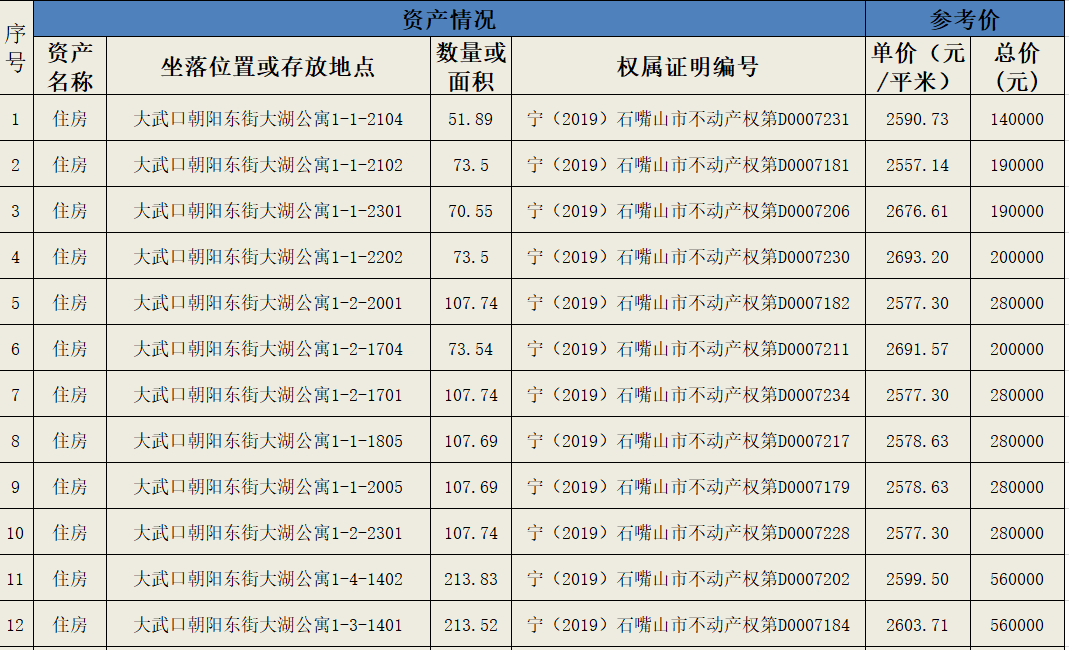The height and width of the screenshot is (650, 1069).
Task: Click the 资产名称 column header
Action: [70, 66]
